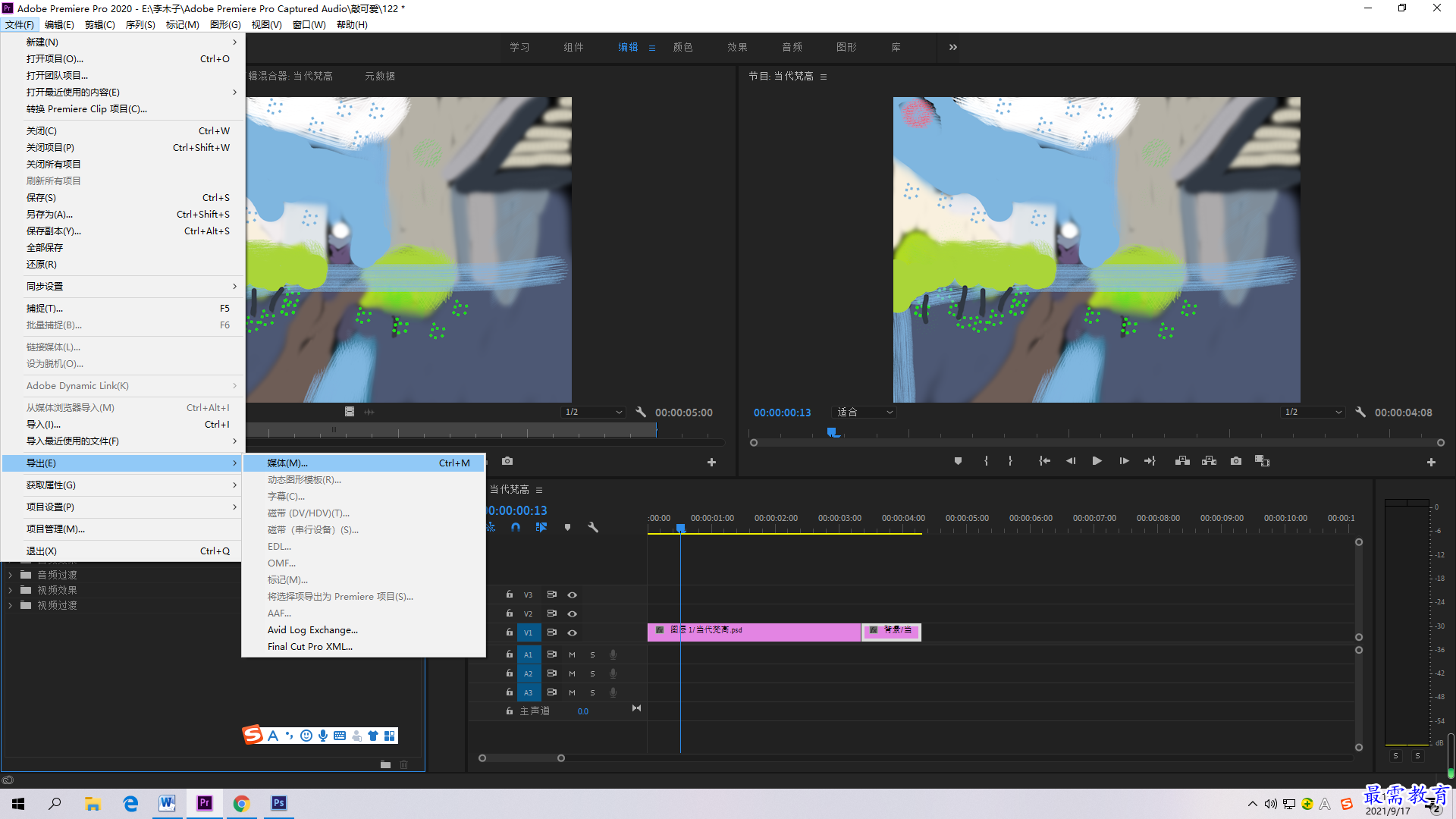Viewport: 1456px width, 819px height.
Task: Open 序列(S) menu in menu bar
Action: pos(140,24)
